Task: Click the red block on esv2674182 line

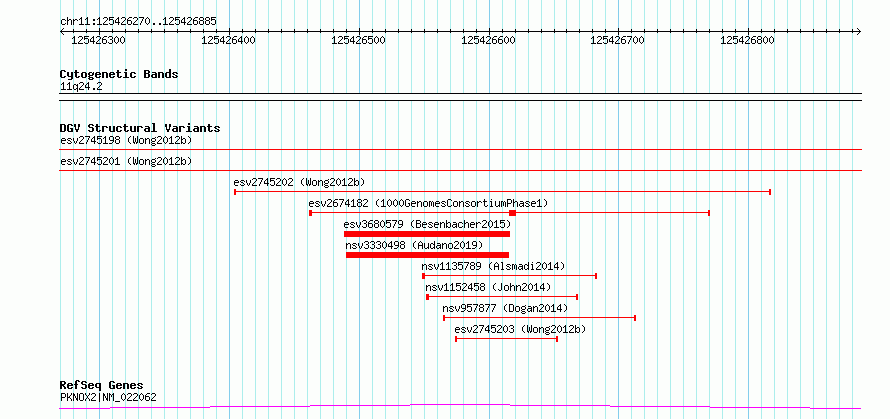Action: pos(513,212)
